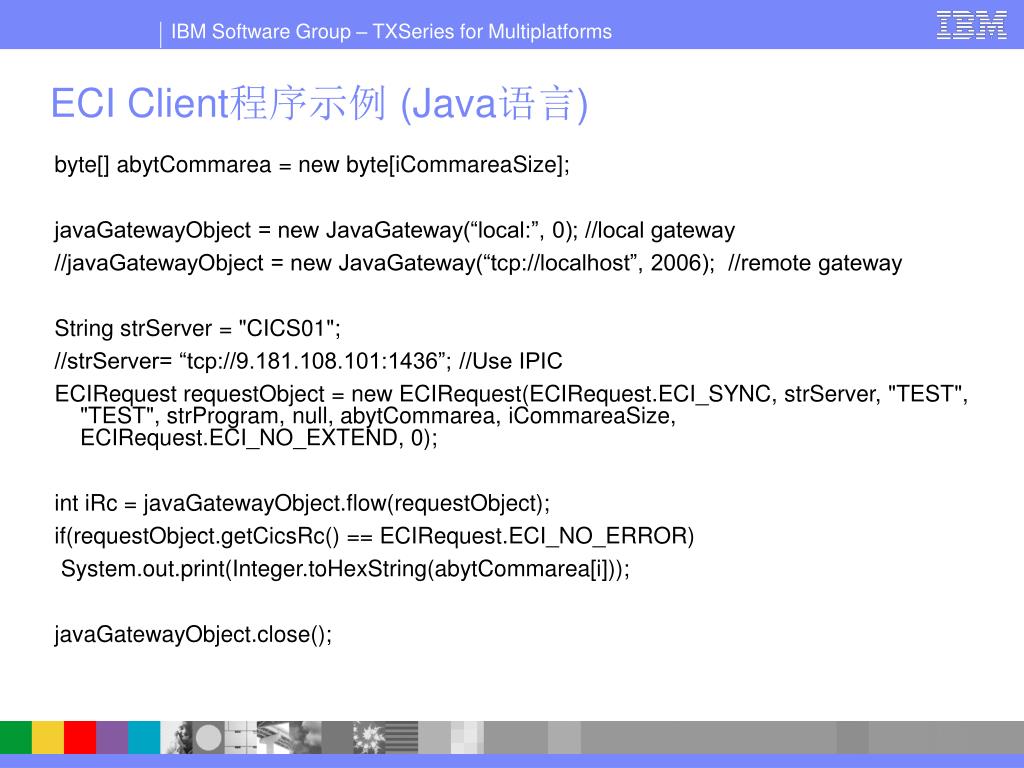Click header text "IBM Software Group – TXSeries for Multiplatforms"

point(391,31)
